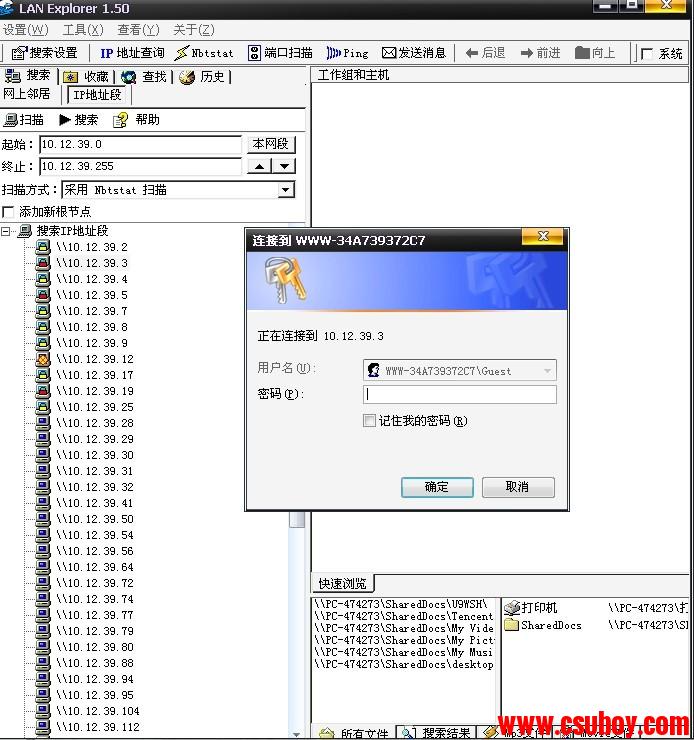Click the host icon for 10.12.39.12
694x740 pixels.
(43, 359)
